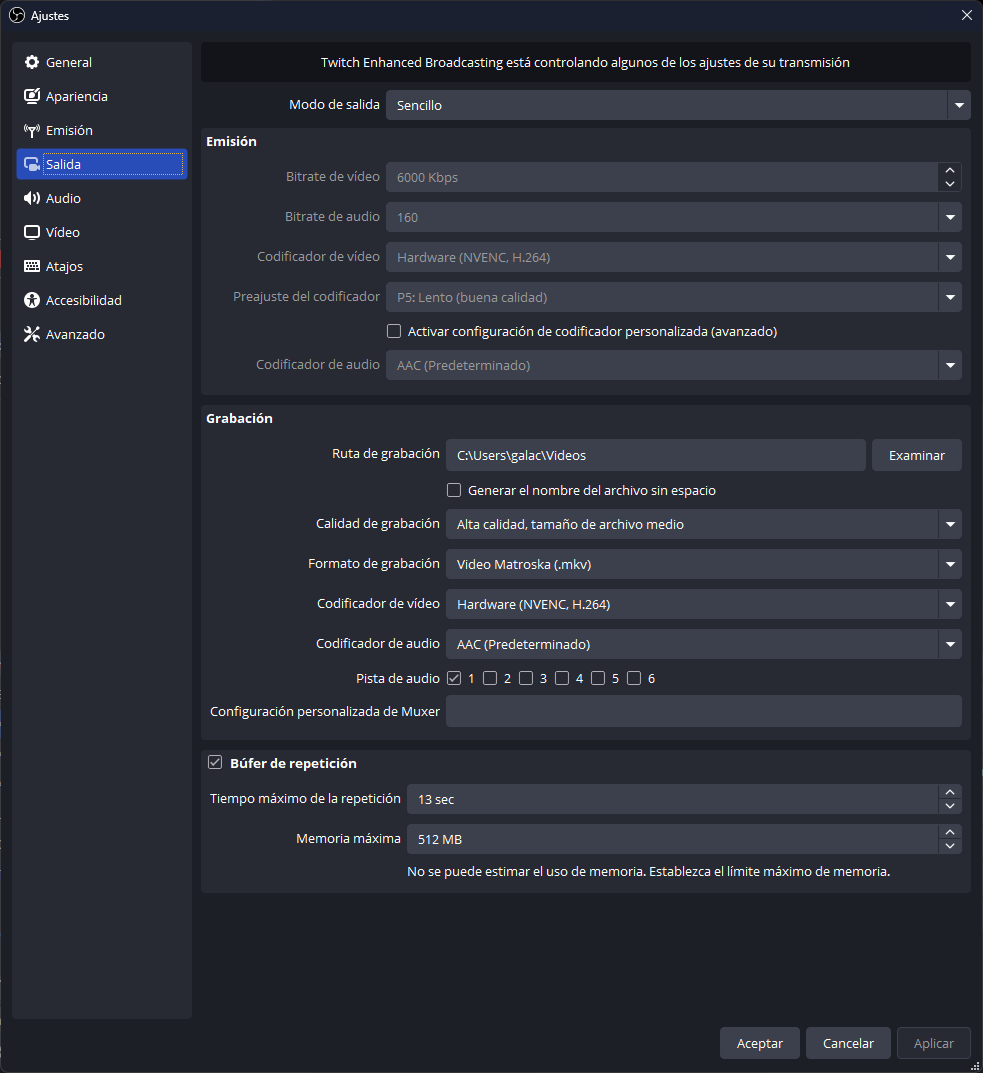
Task: Click the Vídeo monitor icon
Action: [31, 233]
